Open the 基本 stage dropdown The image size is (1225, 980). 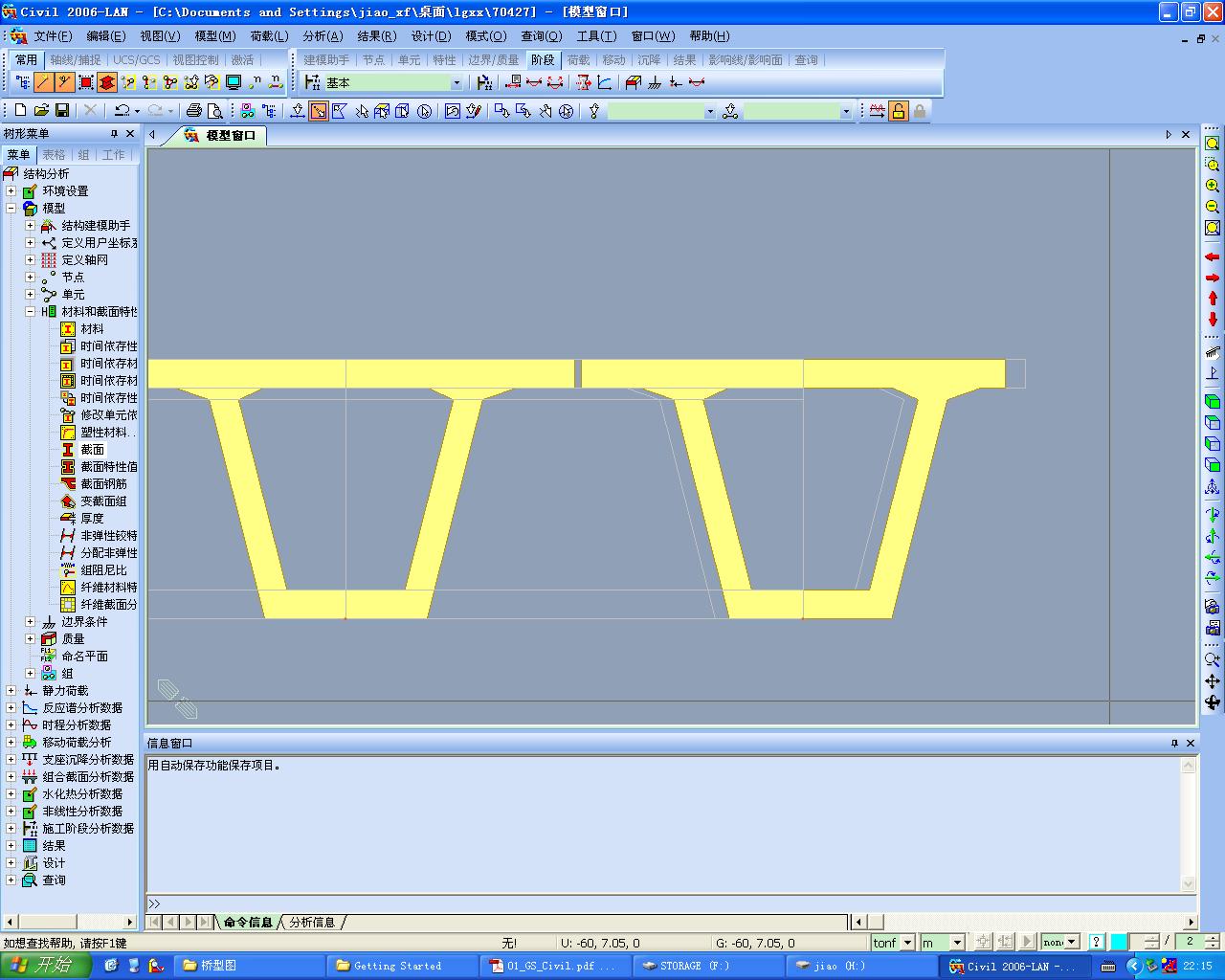(x=456, y=83)
